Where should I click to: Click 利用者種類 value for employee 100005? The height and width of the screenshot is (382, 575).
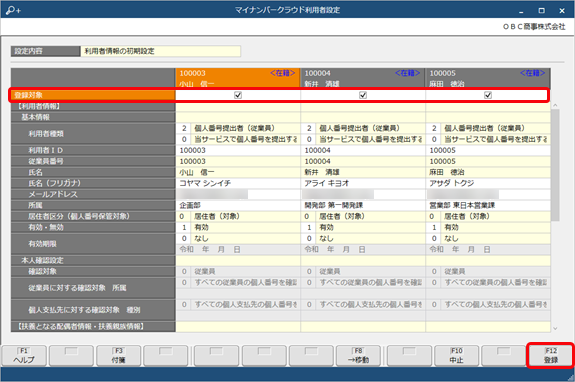pyautogui.click(x=488, y=128)
